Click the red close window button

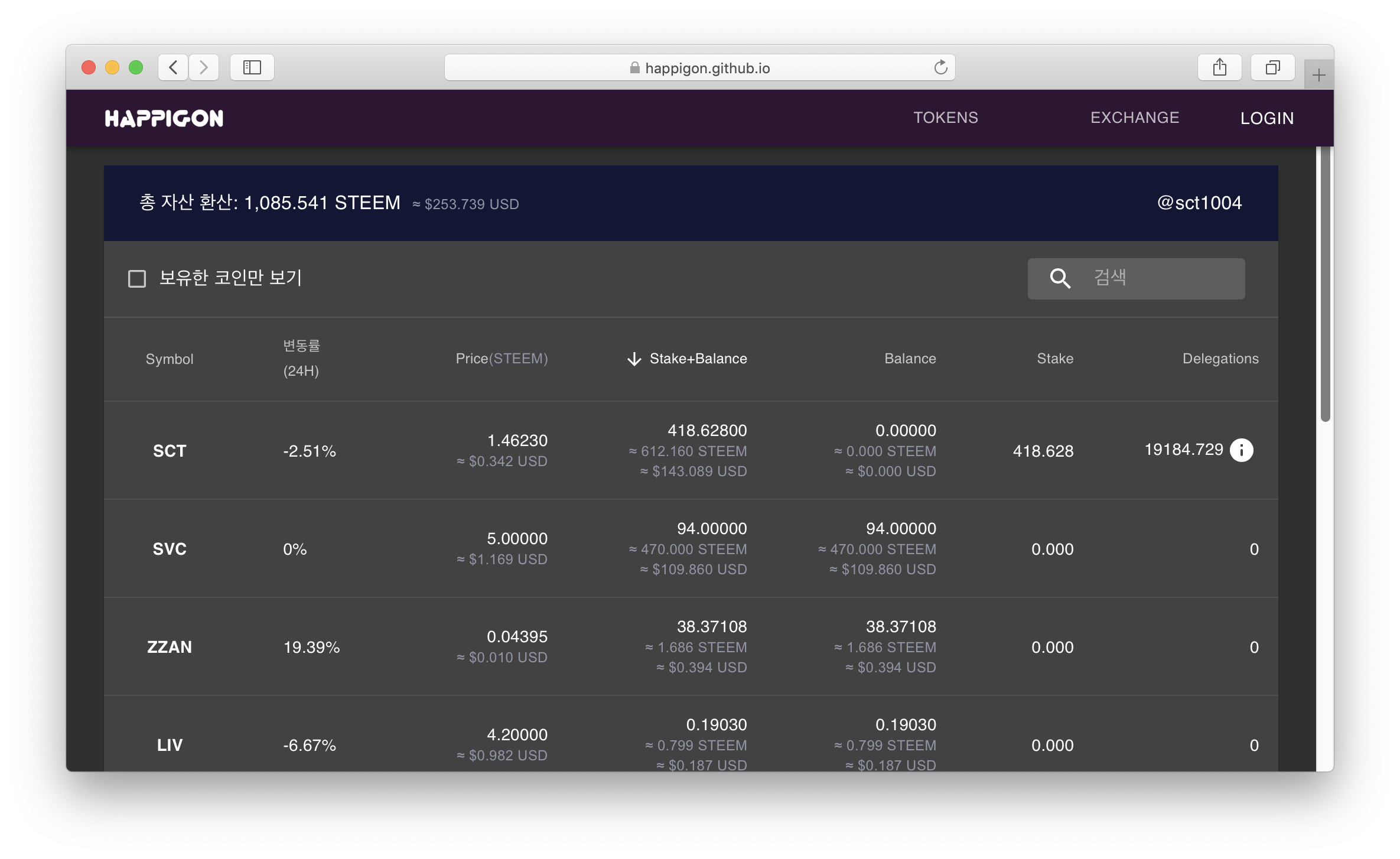[89, 67]
